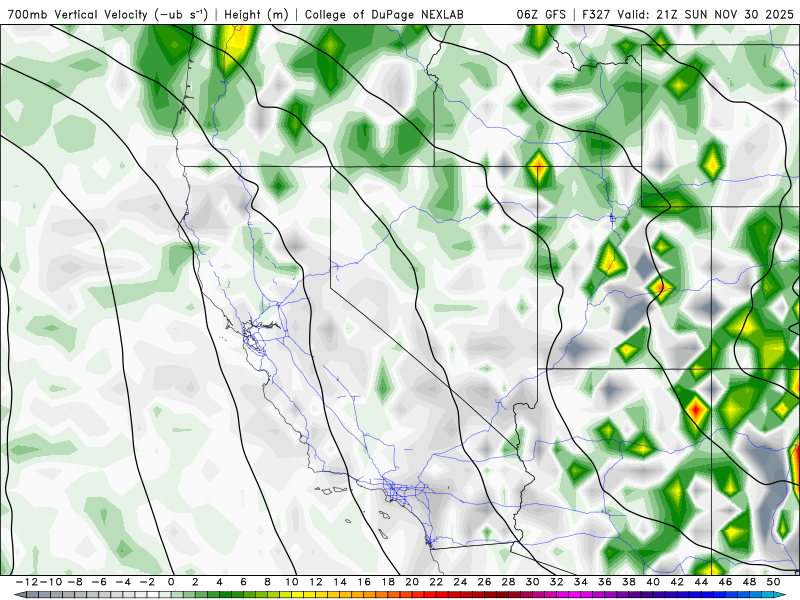This screenshot has height=600, width=800.
Task: Click the "06Z GFS" model run label
Action: click(541, 15)
